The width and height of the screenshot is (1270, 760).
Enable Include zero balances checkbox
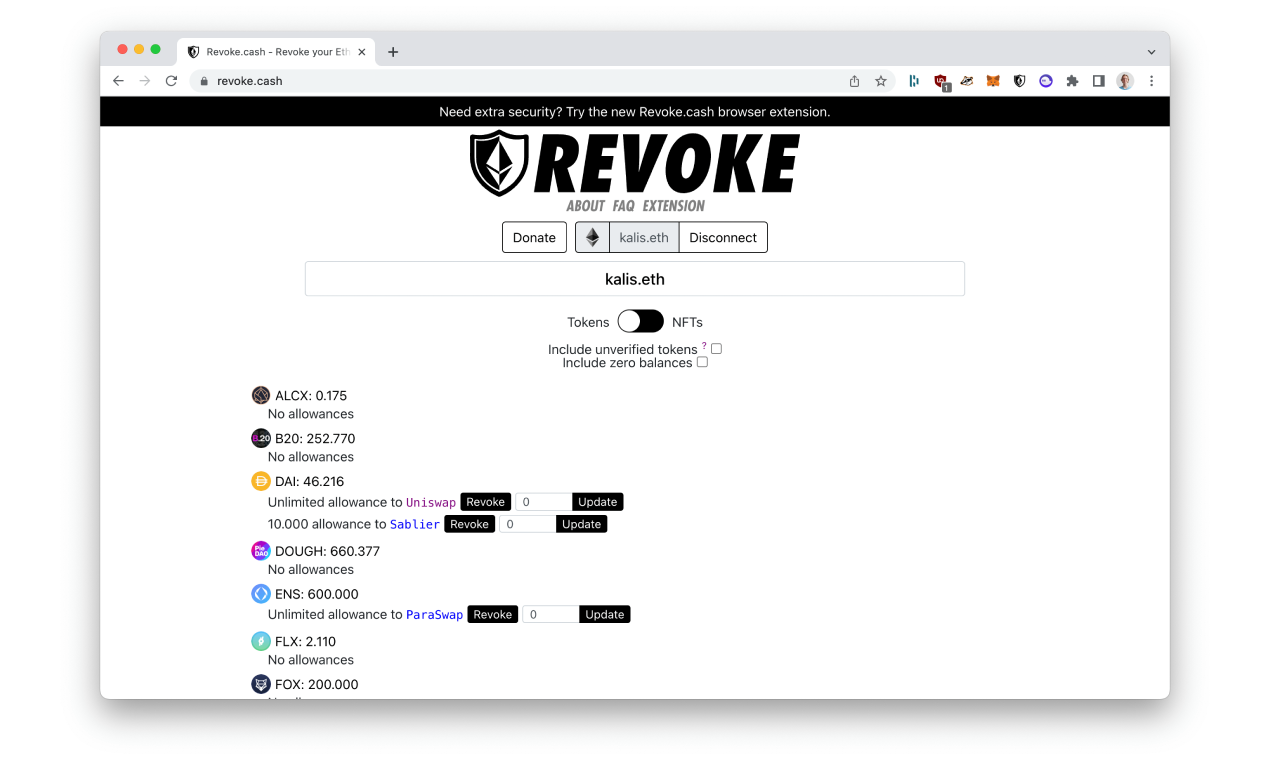[702, 362]
